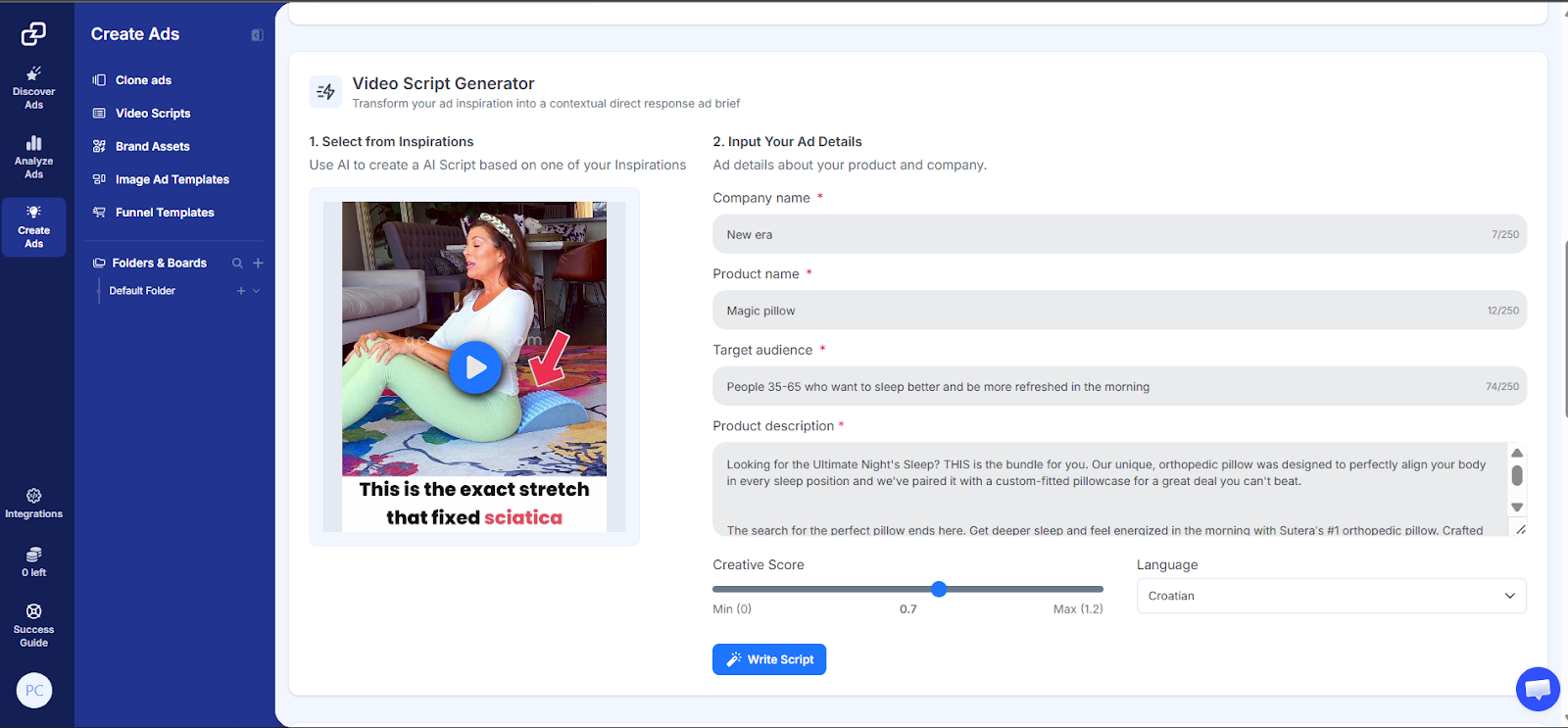Image resolution: width=1568 pixels, height=728 pixels.
Task: Collapse the Create Ads side panel
Action: coord(257,35)
